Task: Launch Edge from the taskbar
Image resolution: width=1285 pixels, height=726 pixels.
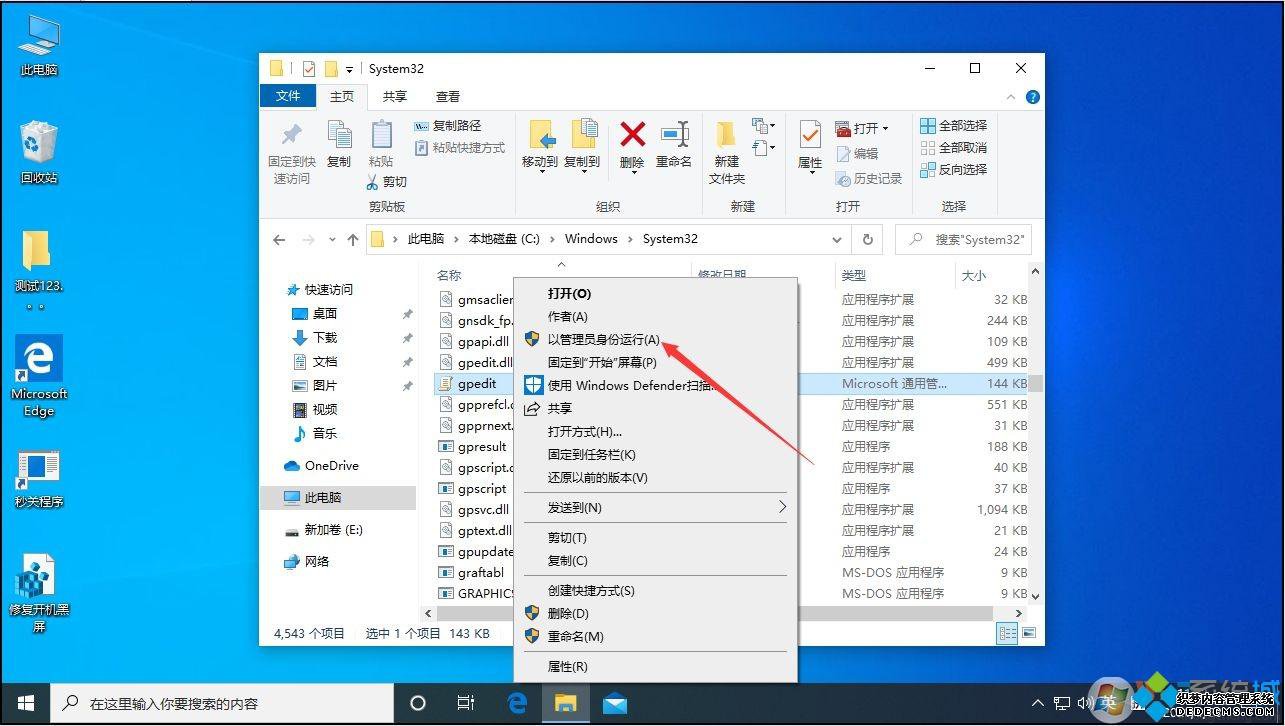Action: 517,703
